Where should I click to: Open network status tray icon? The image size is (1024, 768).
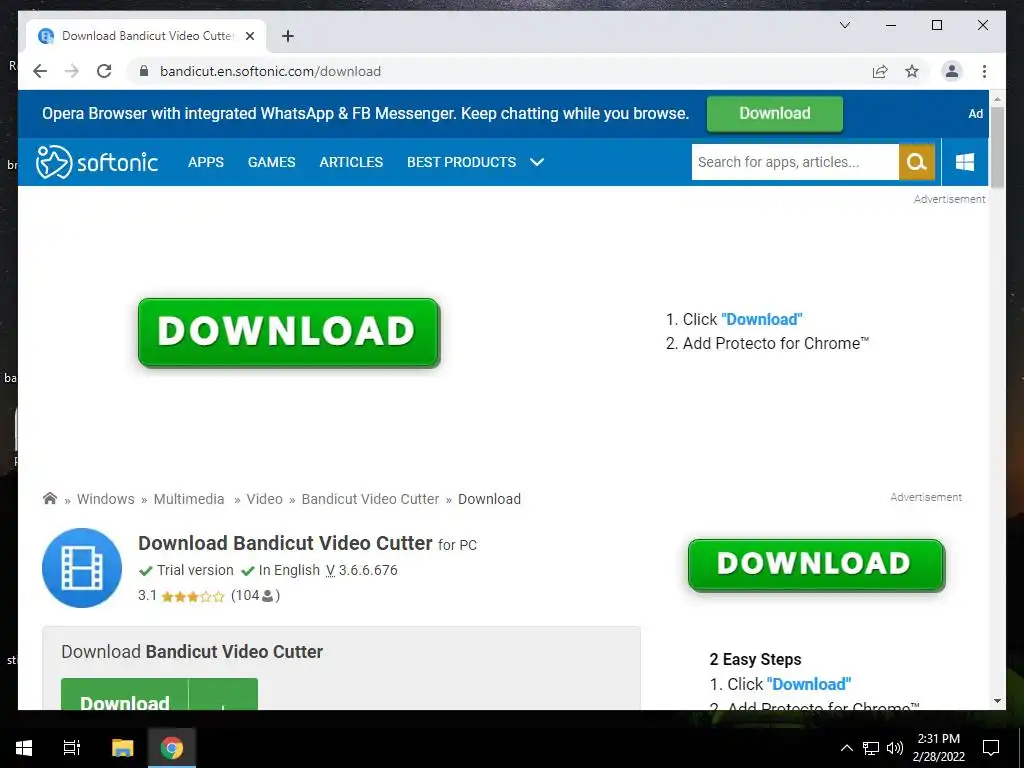871,748
